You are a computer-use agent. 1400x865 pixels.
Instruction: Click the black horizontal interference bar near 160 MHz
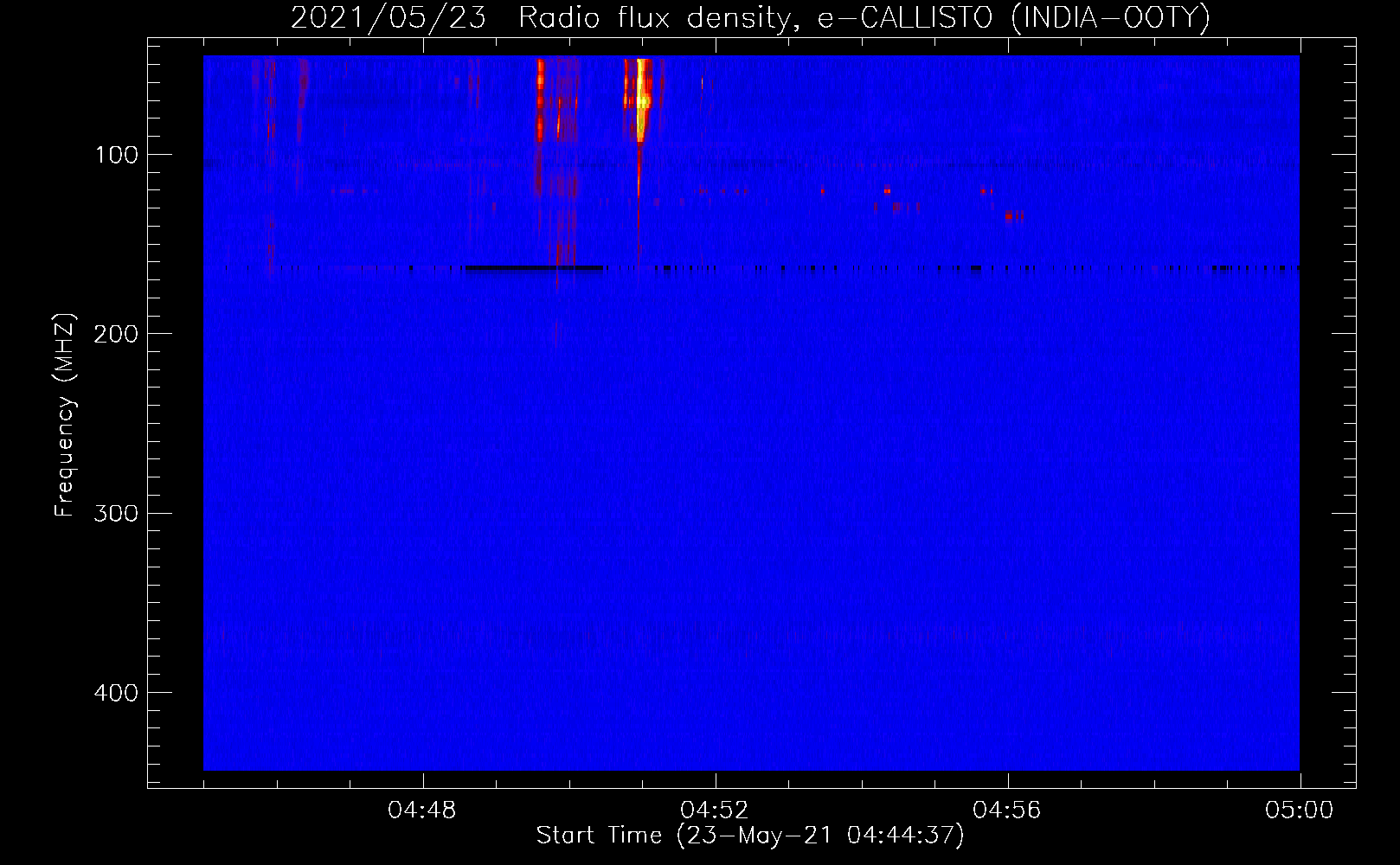coord(534,268)
